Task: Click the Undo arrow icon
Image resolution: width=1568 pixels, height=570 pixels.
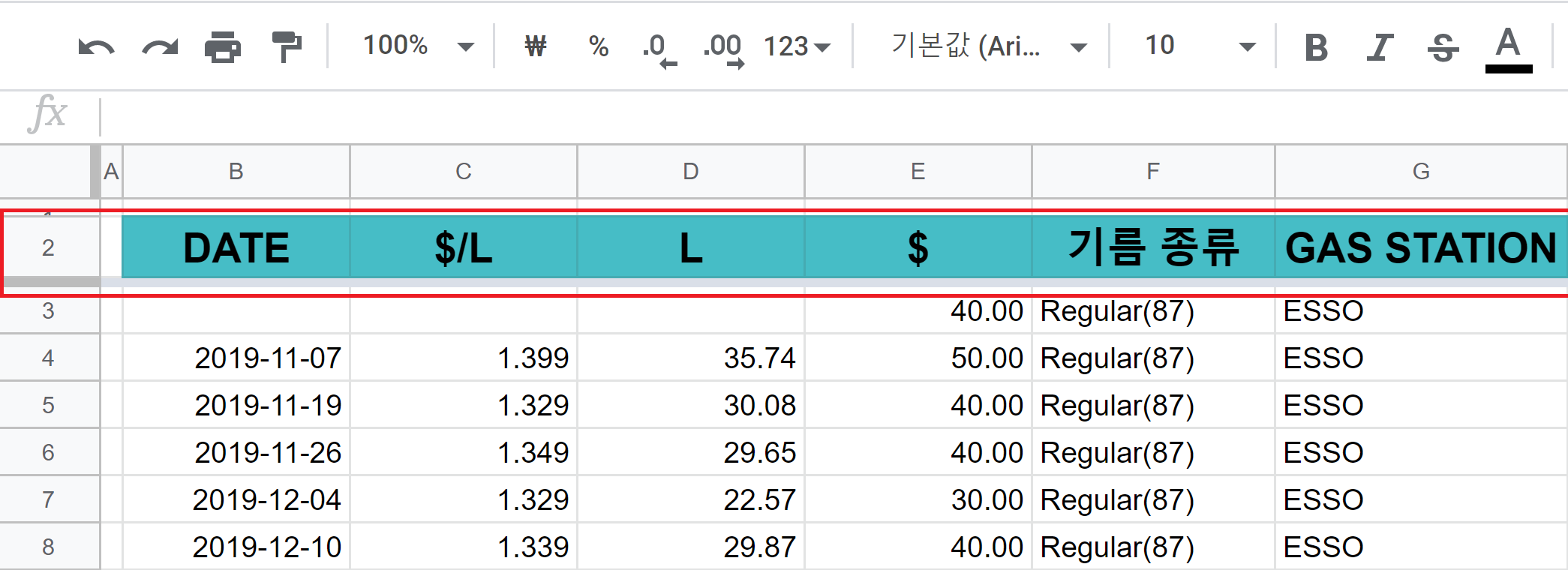Action: tap(96, 47)
